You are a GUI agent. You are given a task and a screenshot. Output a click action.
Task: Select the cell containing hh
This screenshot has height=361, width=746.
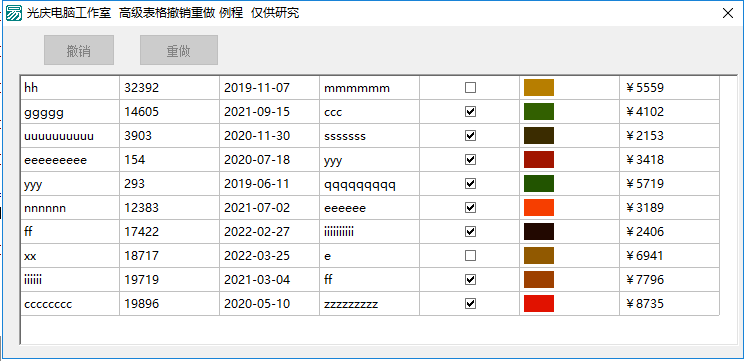[x=70, y=88]
